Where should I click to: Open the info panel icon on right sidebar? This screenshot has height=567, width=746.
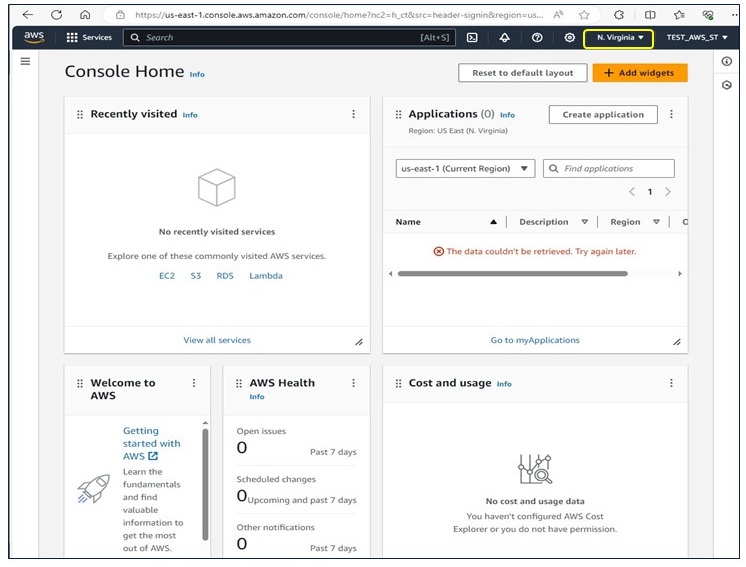[726, 61]
